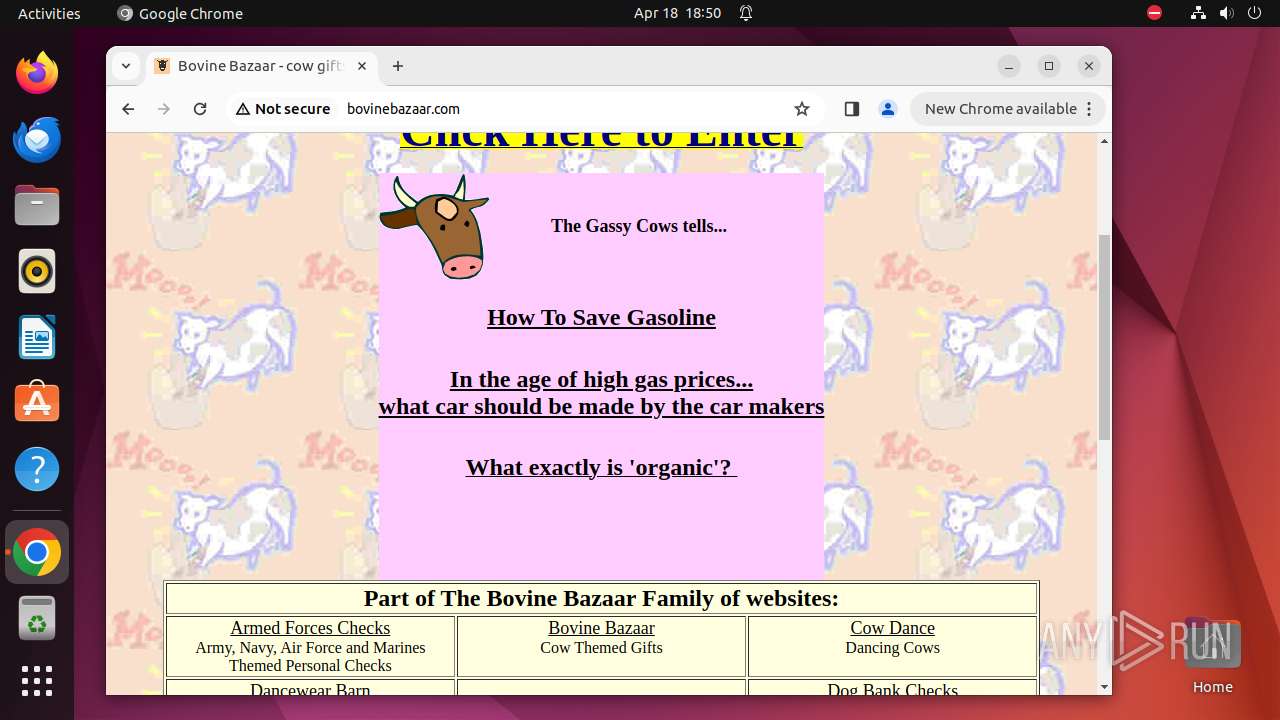Show site info via Not secure badge
Viewport: 1280px width, 720px height.
283,109
